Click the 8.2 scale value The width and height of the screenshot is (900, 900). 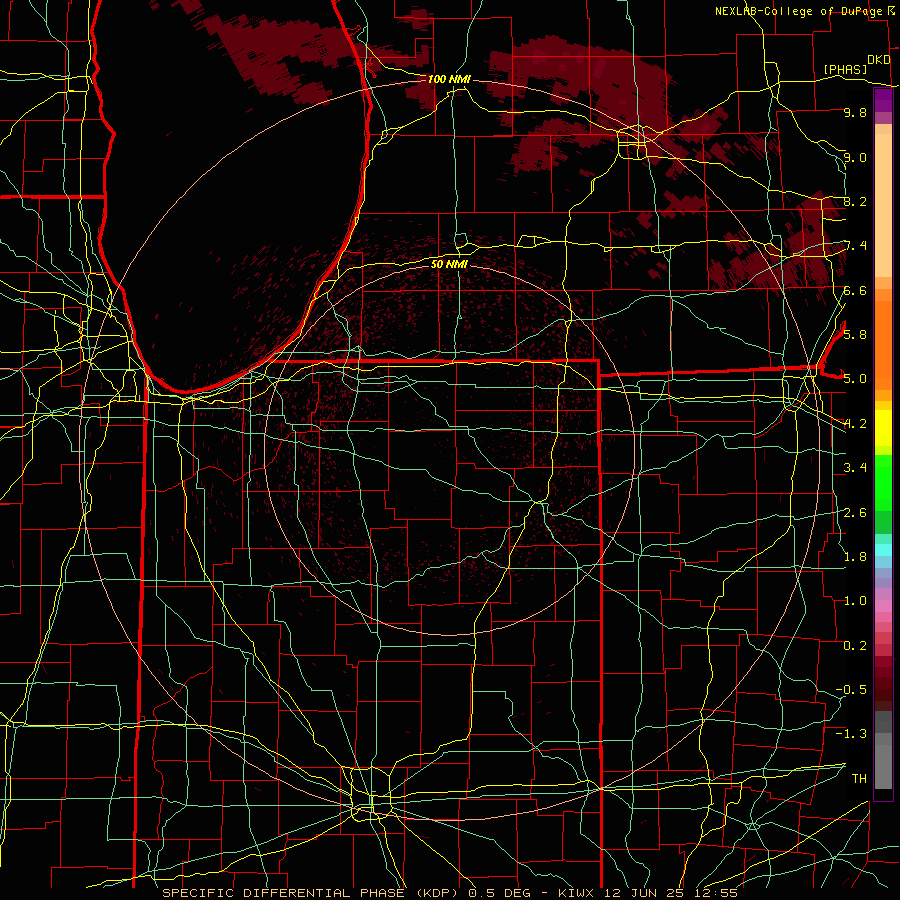[855, 201]
